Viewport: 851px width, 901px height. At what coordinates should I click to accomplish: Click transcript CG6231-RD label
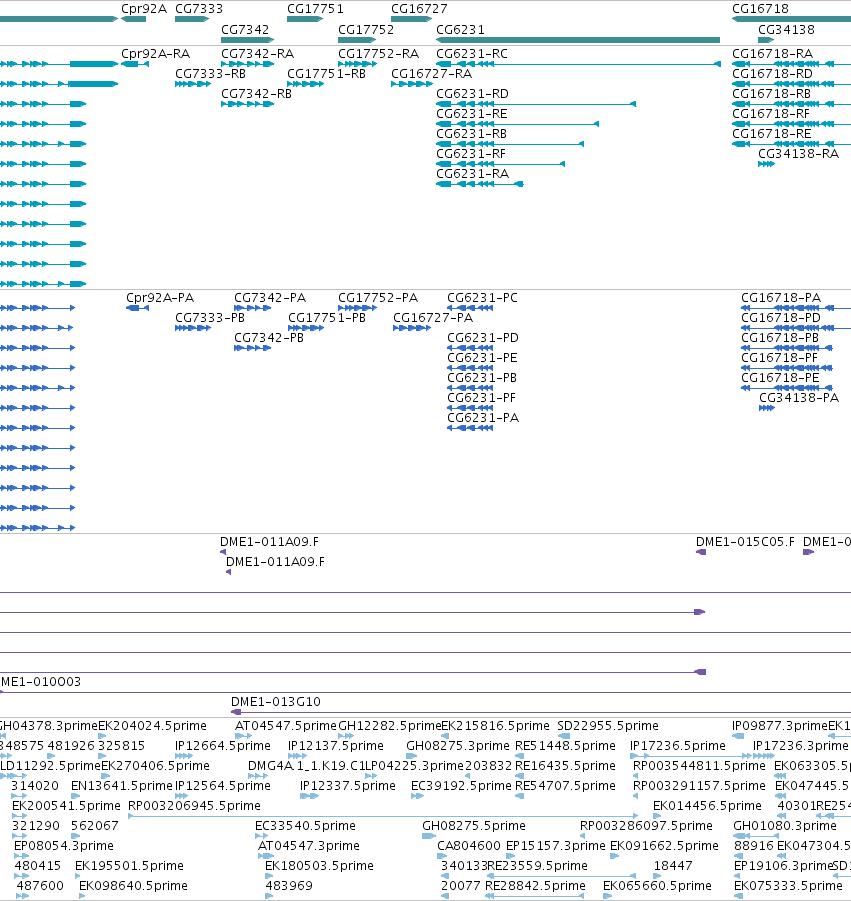click(x=472, y=93)
